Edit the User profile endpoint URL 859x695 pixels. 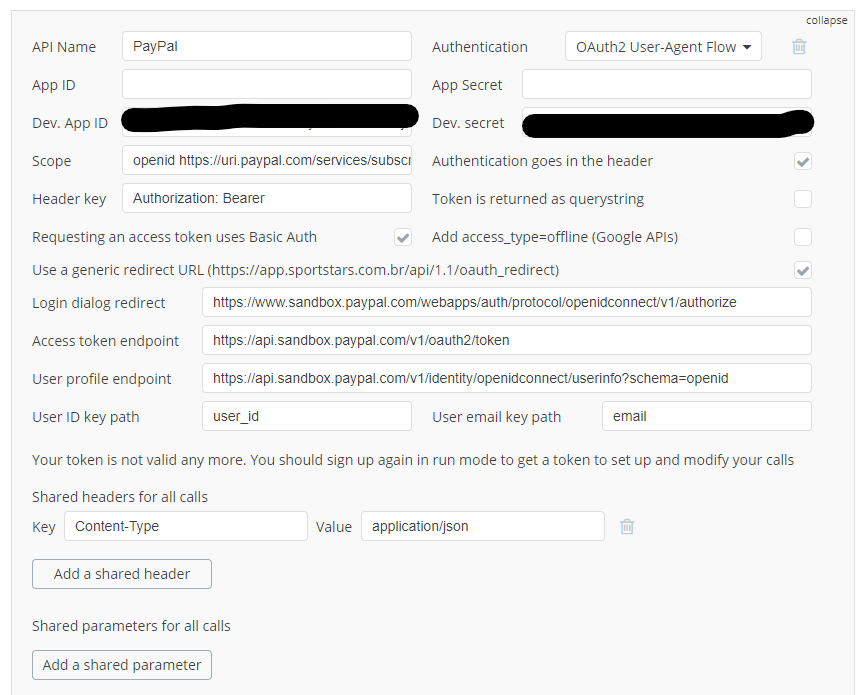pos(507,378)
